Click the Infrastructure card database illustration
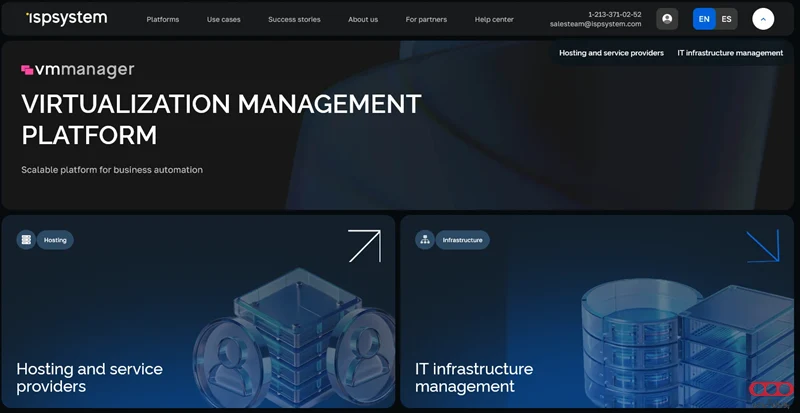Viewport: 800px width, 413px height. point(686,345)
